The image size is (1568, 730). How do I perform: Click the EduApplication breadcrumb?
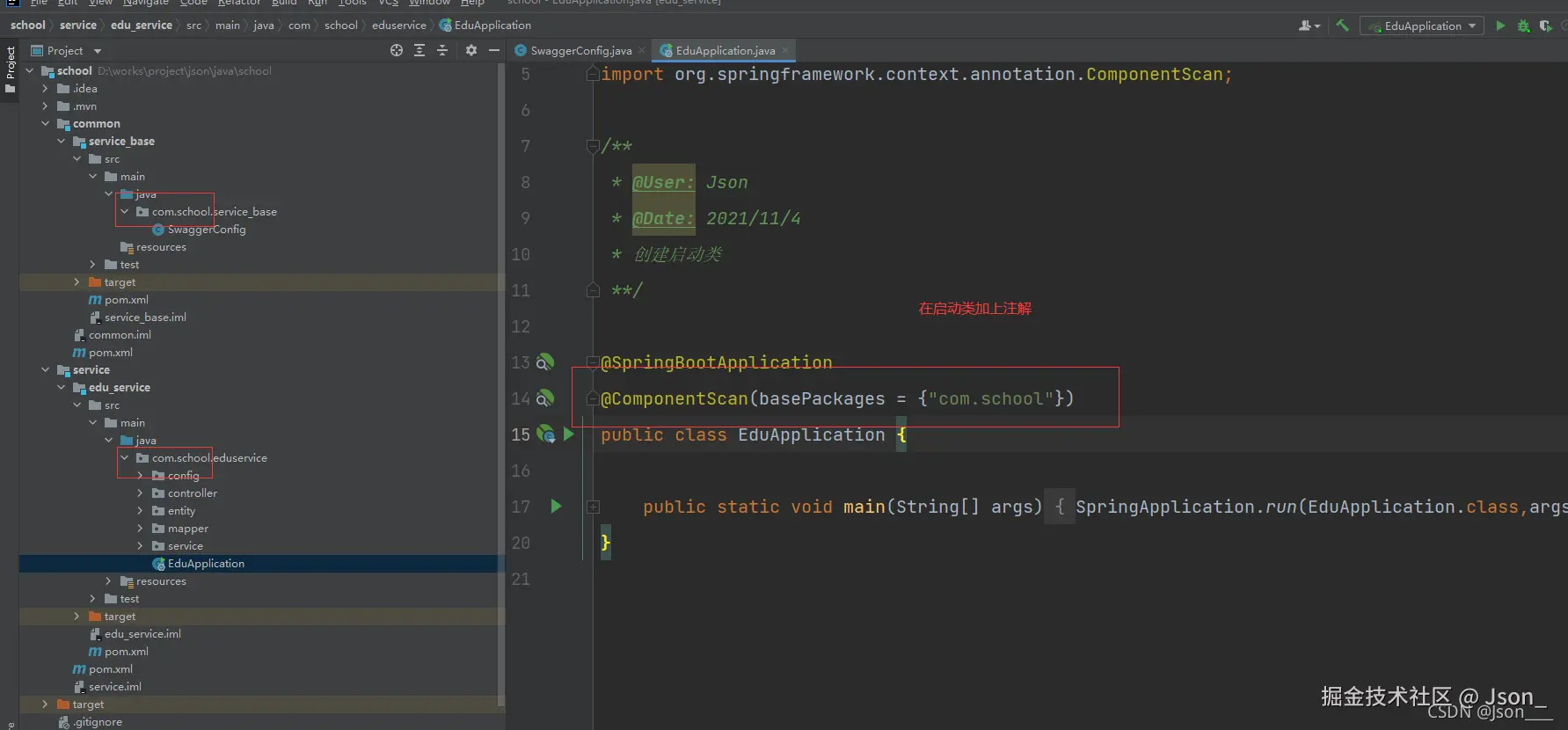[485, 26]
